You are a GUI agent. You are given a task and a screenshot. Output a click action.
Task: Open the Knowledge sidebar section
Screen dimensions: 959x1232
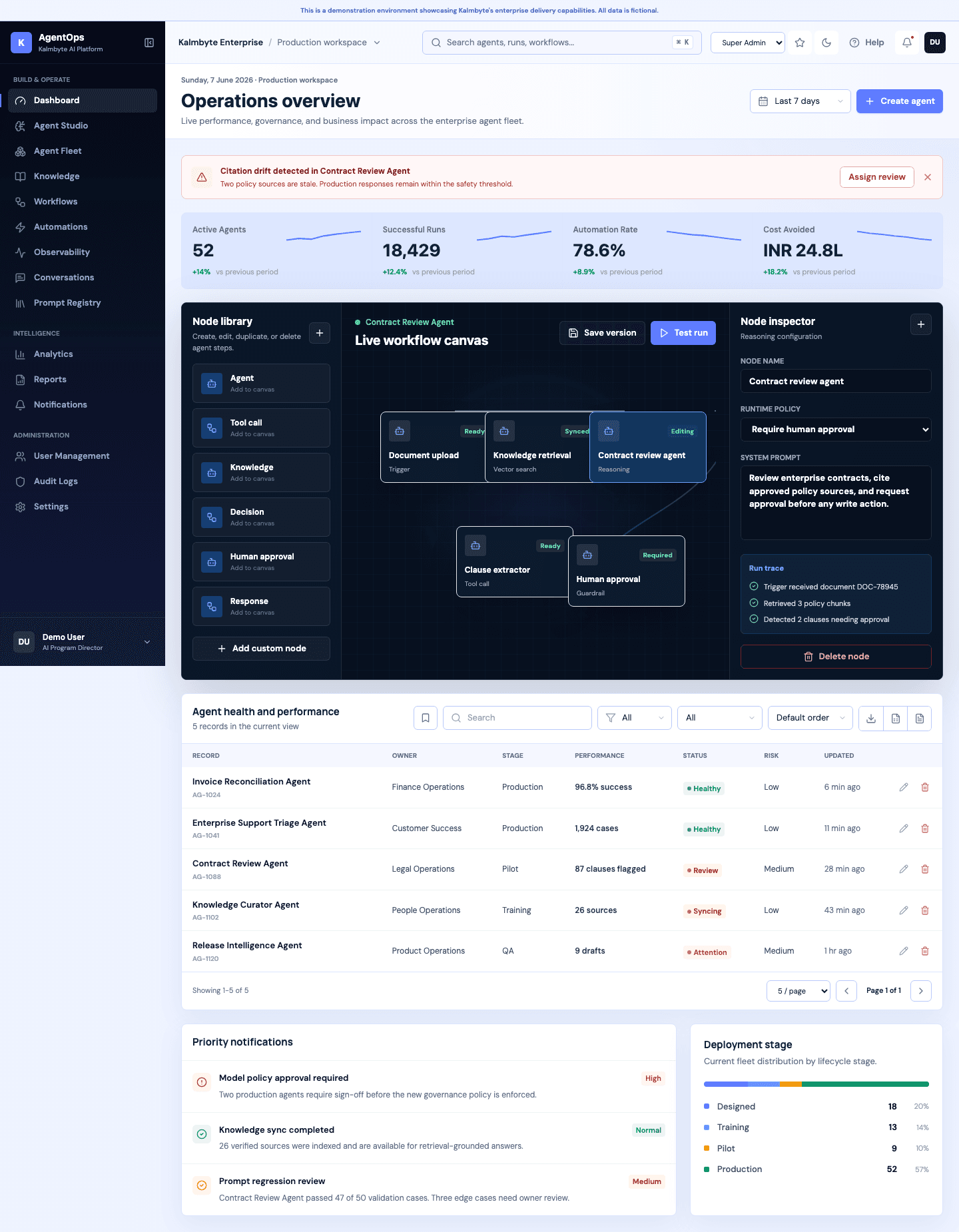click(x=83, y=176)
